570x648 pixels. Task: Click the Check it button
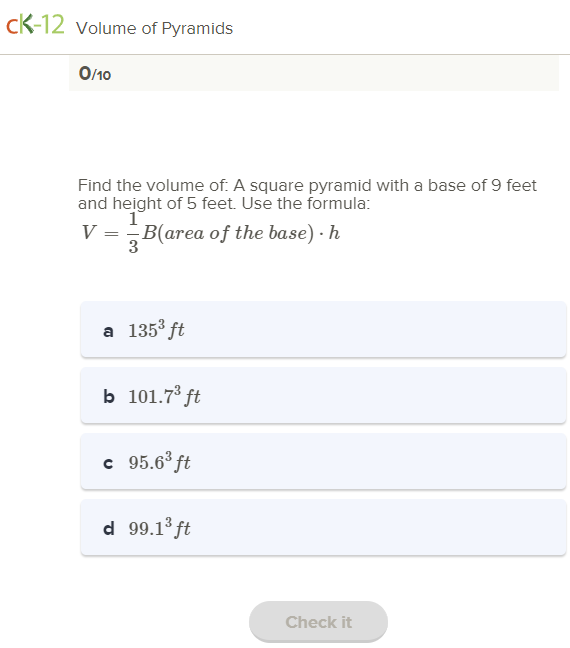point(318,622)
